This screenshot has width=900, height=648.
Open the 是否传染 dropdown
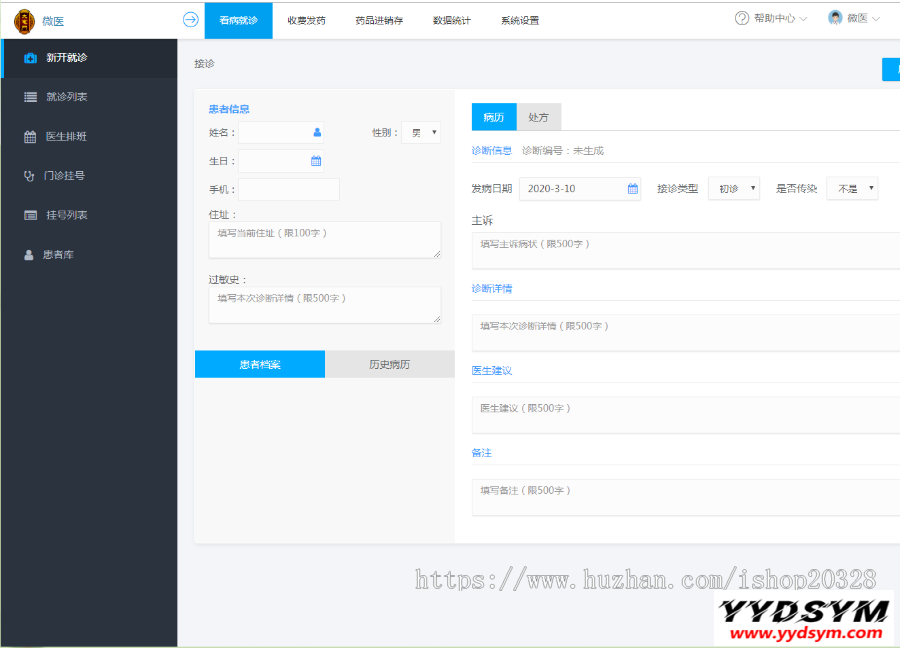click(x=853, y=188)
